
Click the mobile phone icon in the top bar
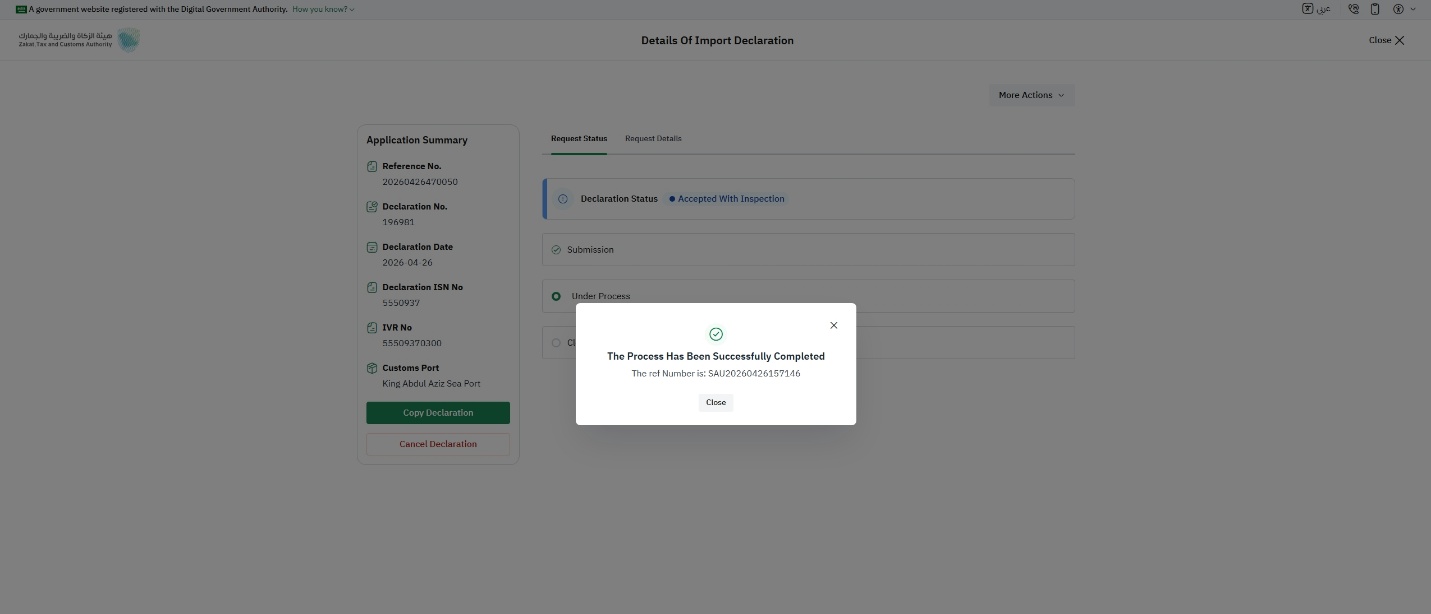point(1375,9)
